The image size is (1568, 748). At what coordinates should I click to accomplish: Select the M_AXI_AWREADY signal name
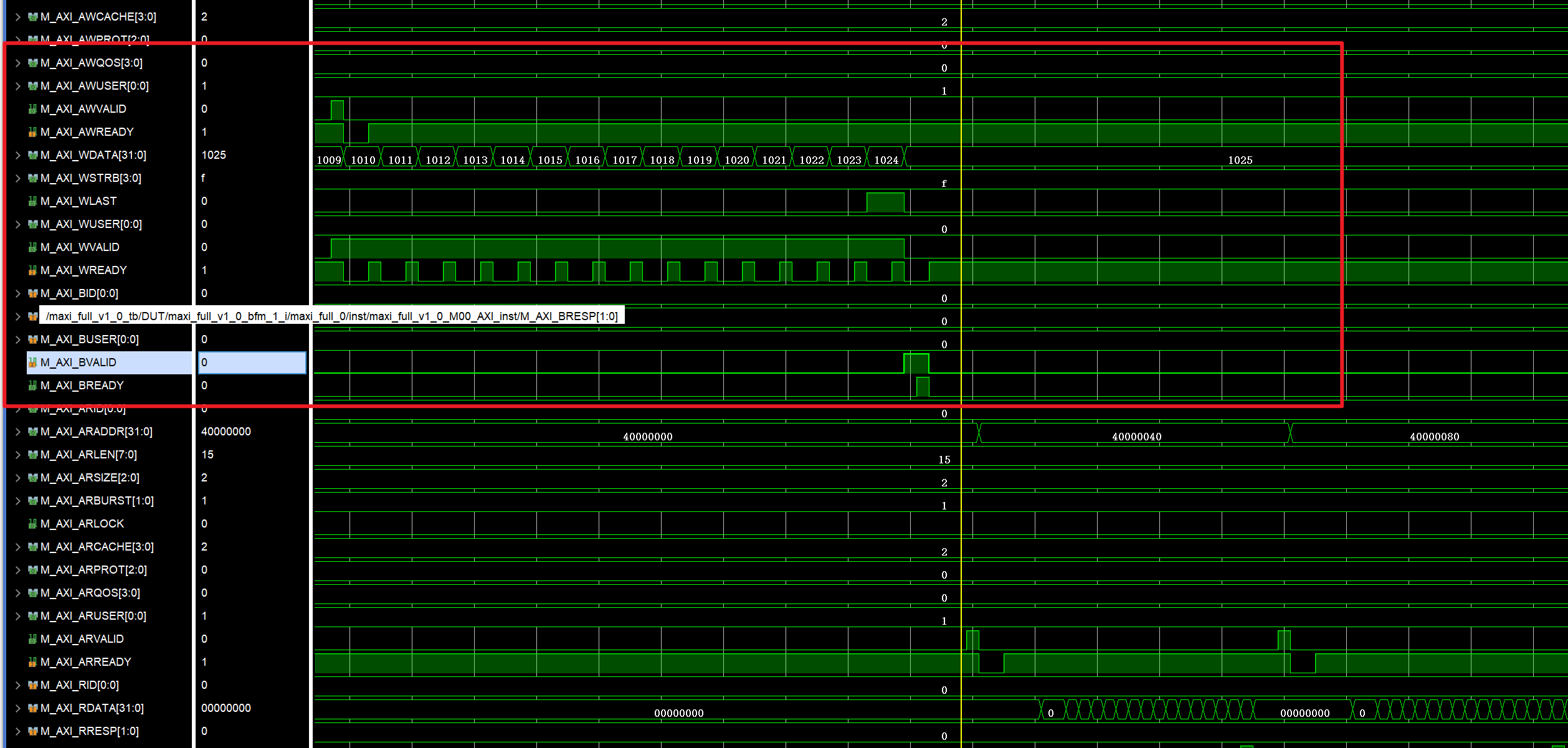(x=87, y=132)
